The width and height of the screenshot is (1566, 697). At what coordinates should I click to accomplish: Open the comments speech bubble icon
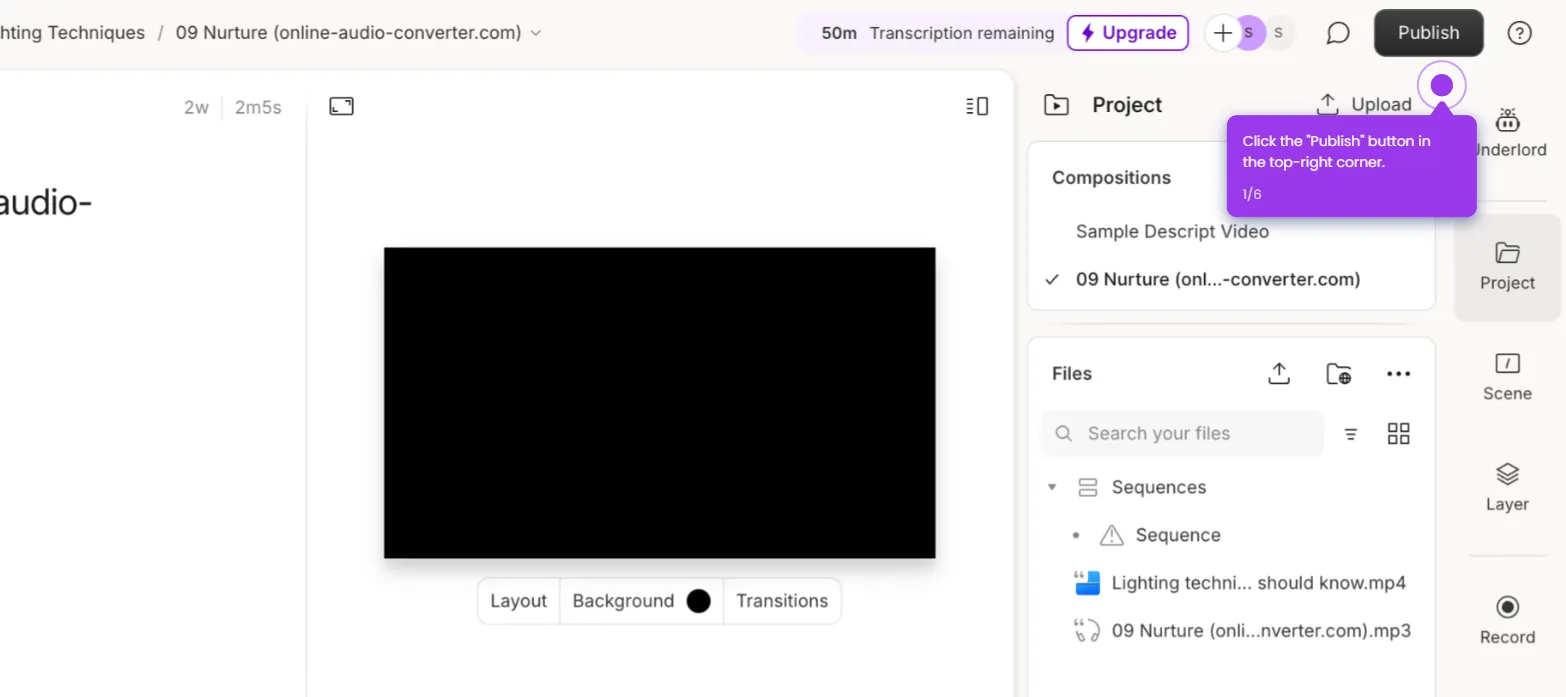[x=1337, y=33]
